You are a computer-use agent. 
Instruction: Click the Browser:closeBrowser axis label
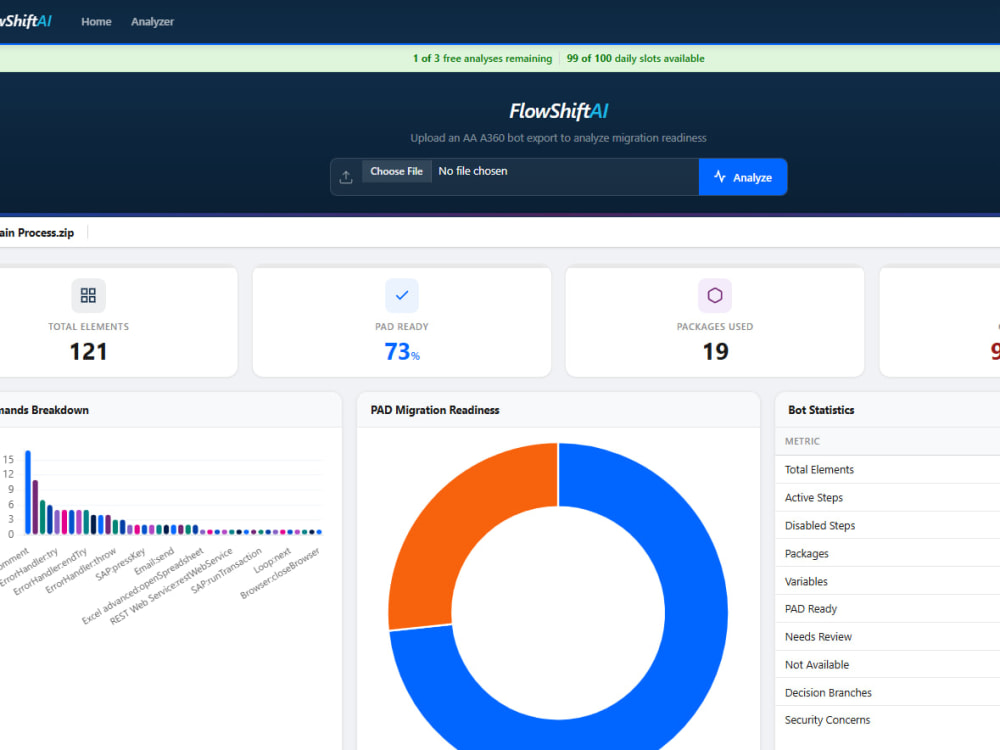tap(280, 573)
